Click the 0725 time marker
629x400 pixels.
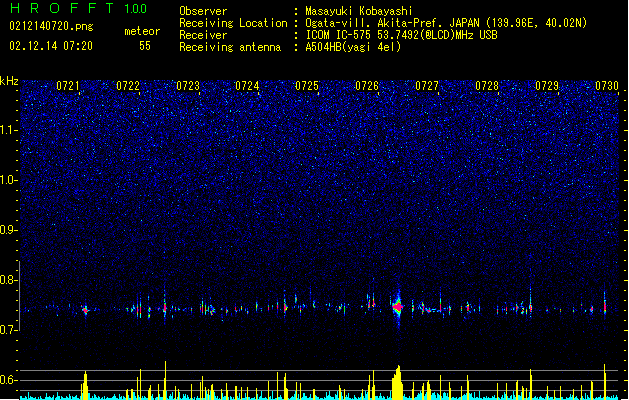pyautogui.click(x=307, y=86)
